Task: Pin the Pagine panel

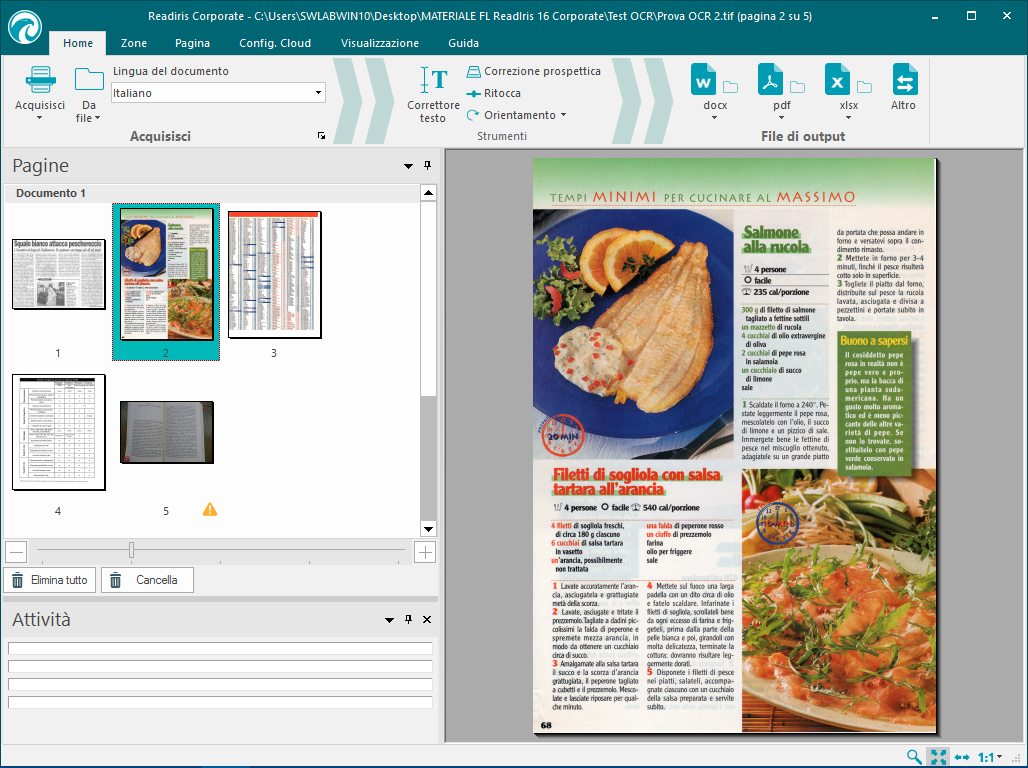Action: tap(427, 166)
